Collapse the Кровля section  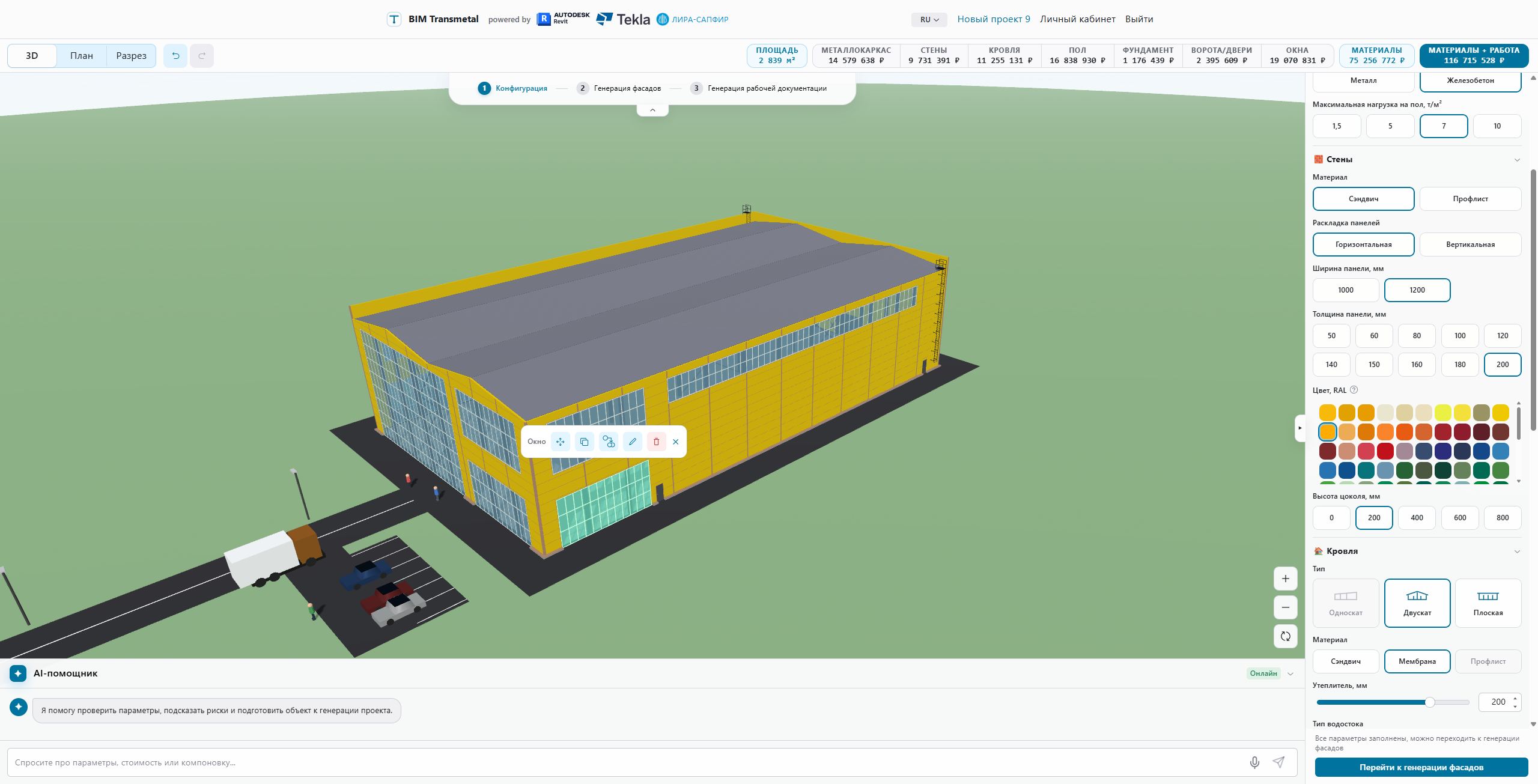pyautogui.click(x=1517, y=552)
